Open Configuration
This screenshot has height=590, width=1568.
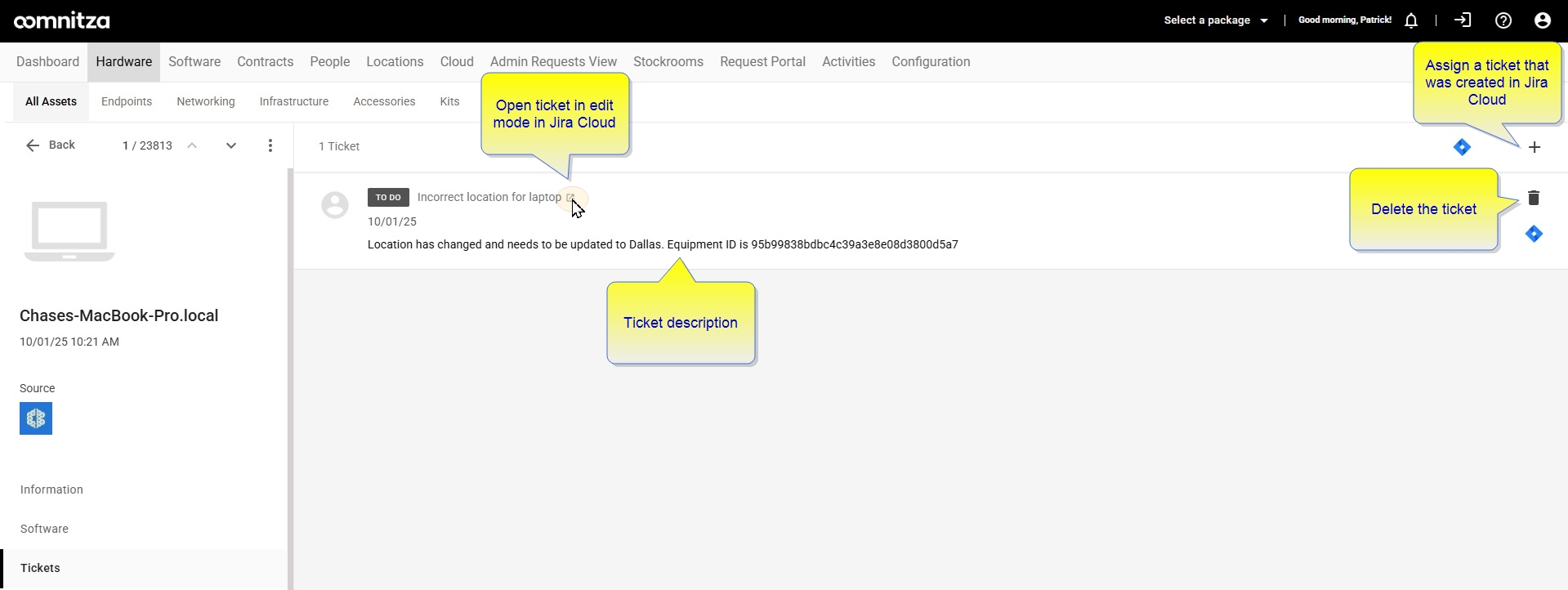[931, 62]
